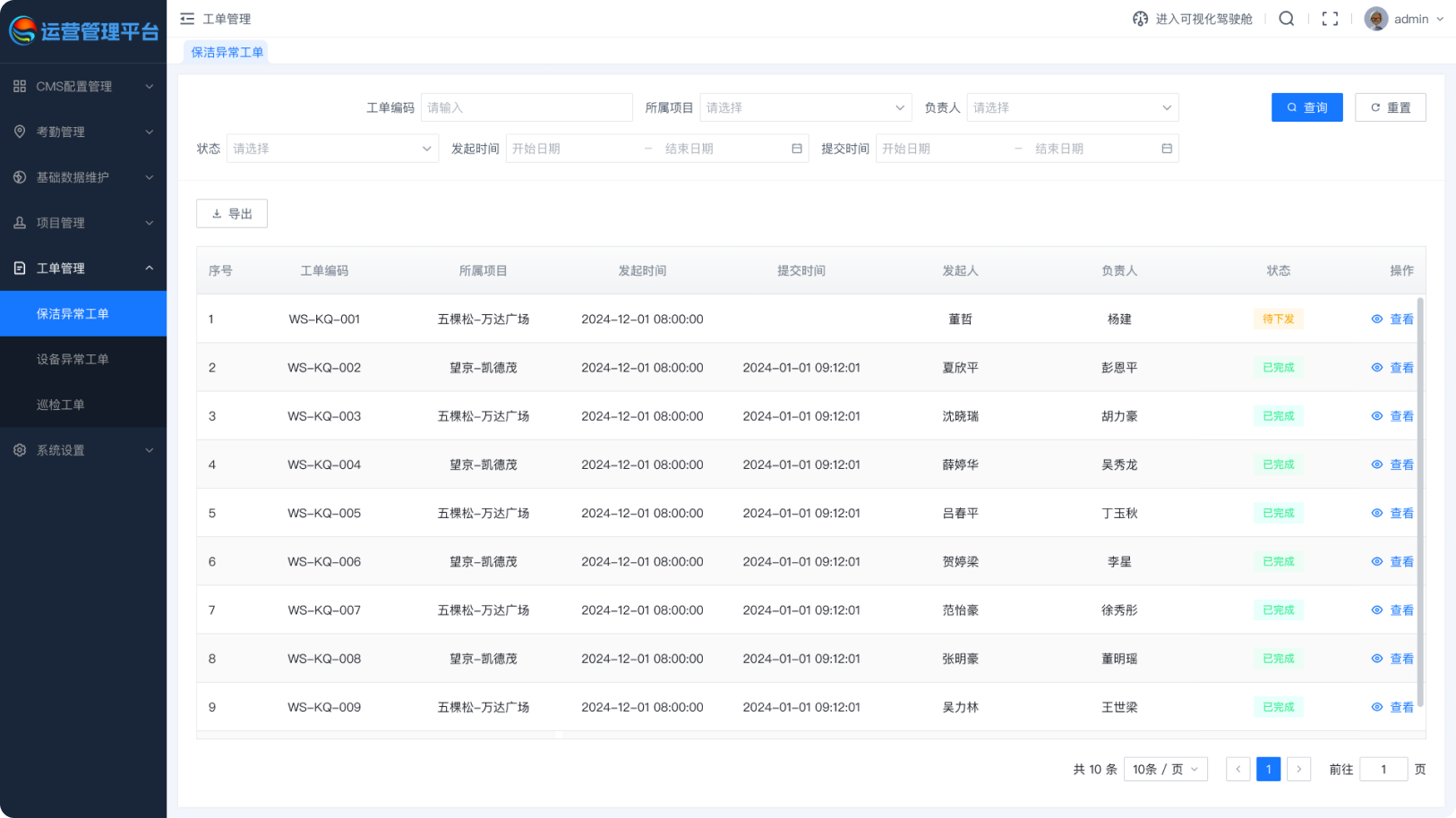Image resolution: width=1456 pixels, height=818 pixels.
Task: Click 已完成 status tag for WS-KQ-002
Action: pyautogui.click(x=1279, y=368)
